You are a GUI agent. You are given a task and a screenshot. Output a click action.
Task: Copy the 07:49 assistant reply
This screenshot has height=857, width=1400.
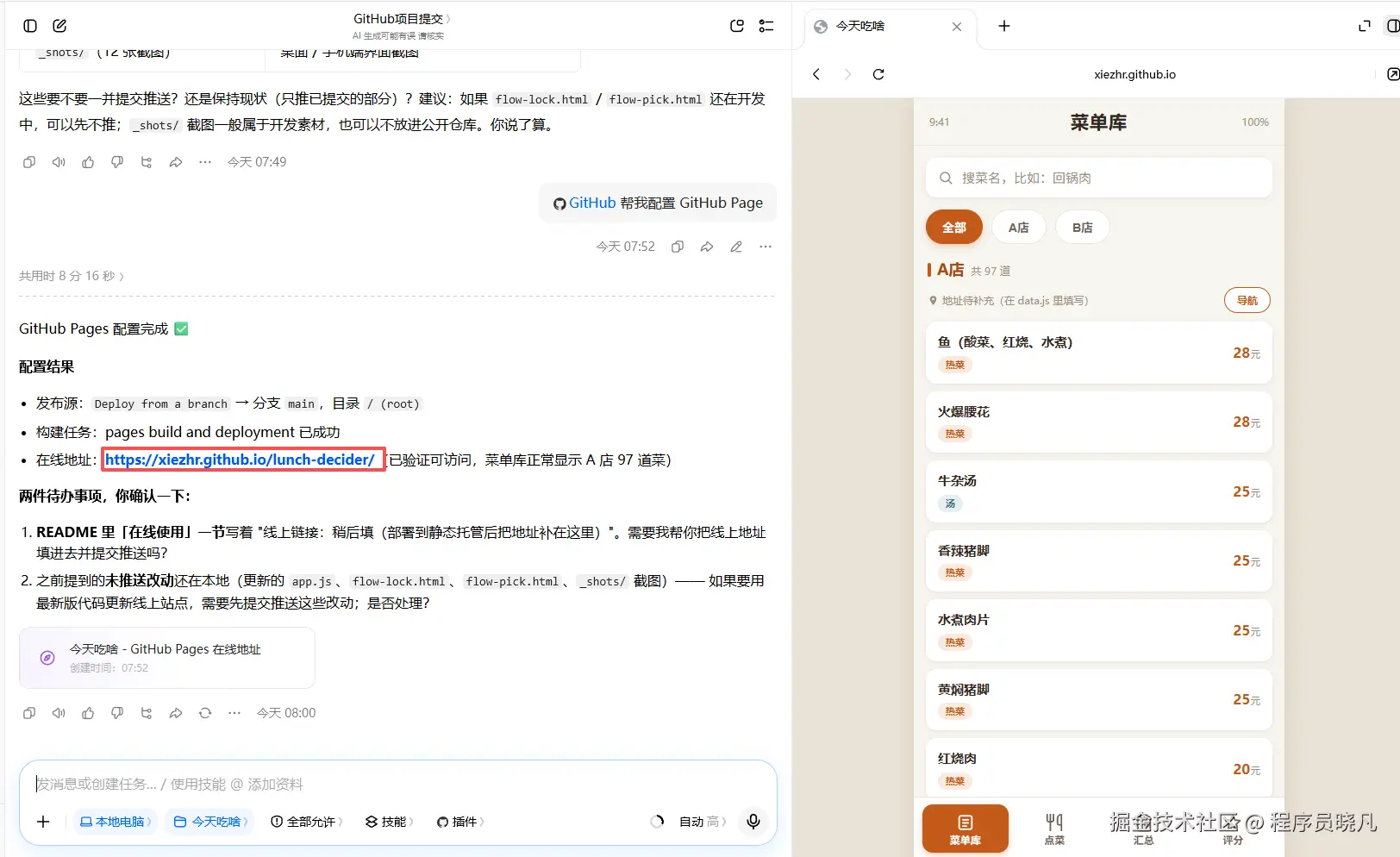click(x=29, y=162)
